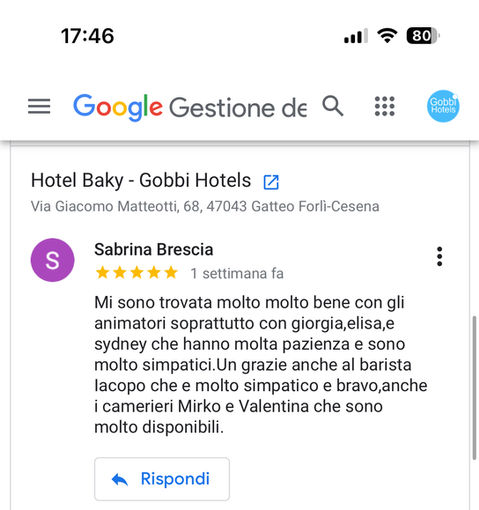The width and height of the screenshot is (479, 510).
Task: Tap the 17:46 clock in status bar
Action: coord(88,36)
